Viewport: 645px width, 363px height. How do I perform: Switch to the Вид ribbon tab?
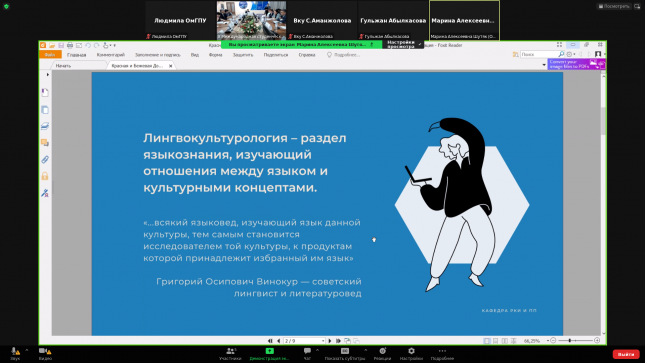coord(195,55)
